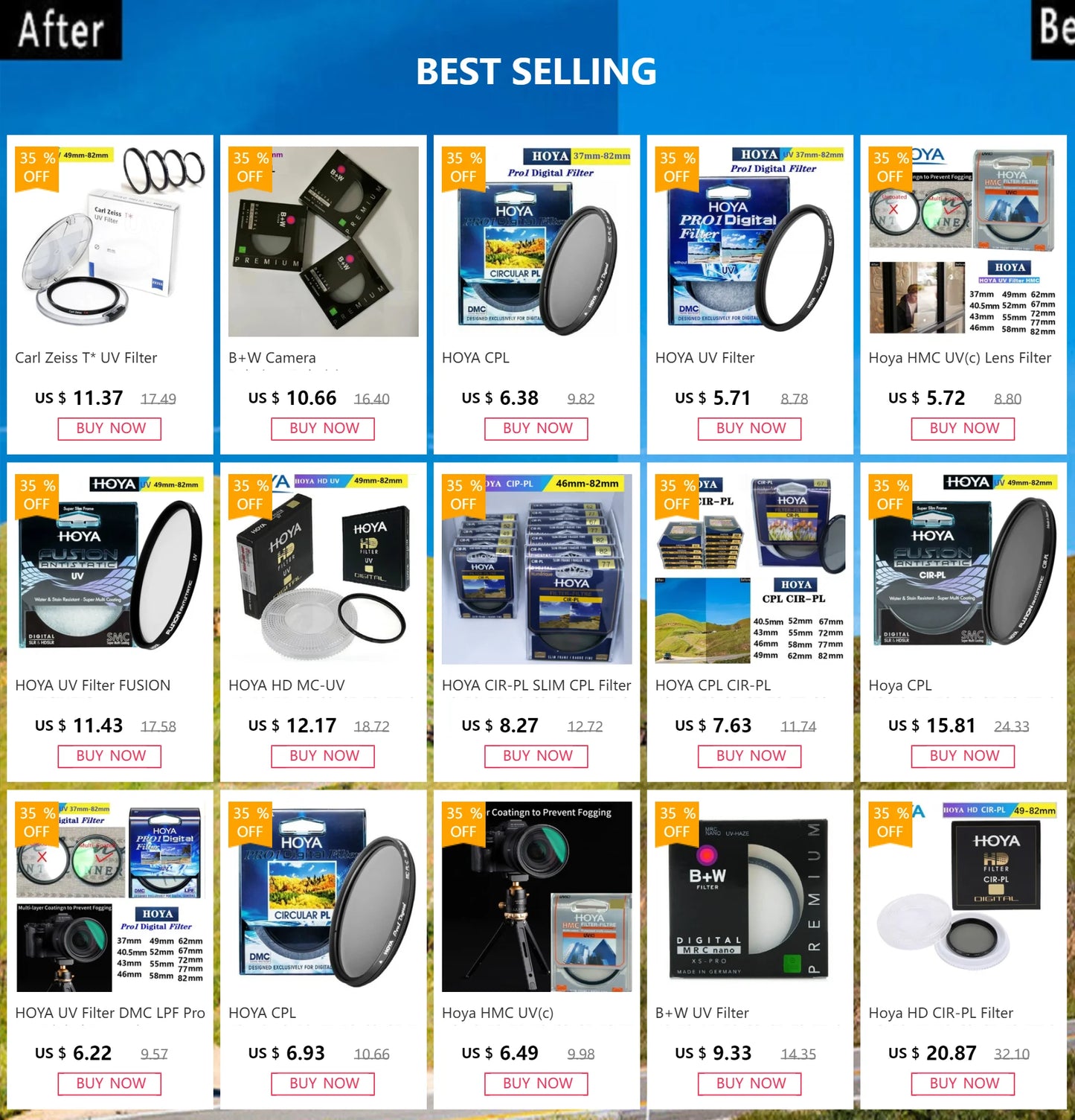Screen dimensions: 1075x1120
Task: Click BUY NOW under B+W Camera
Action: (323, 429)
